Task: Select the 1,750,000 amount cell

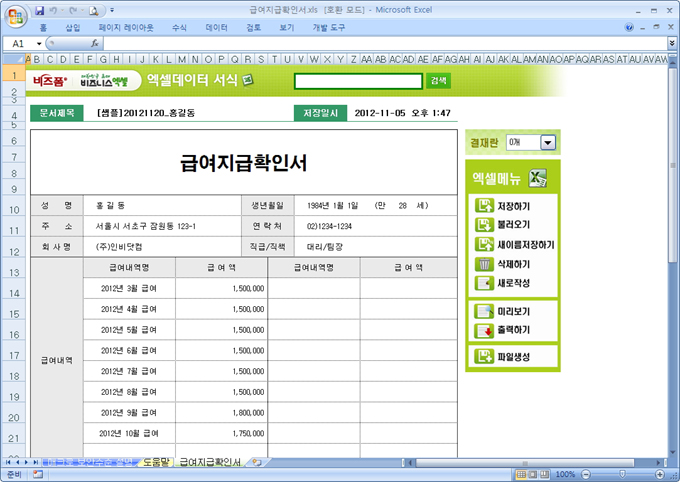Action: [x=222, y=433]
